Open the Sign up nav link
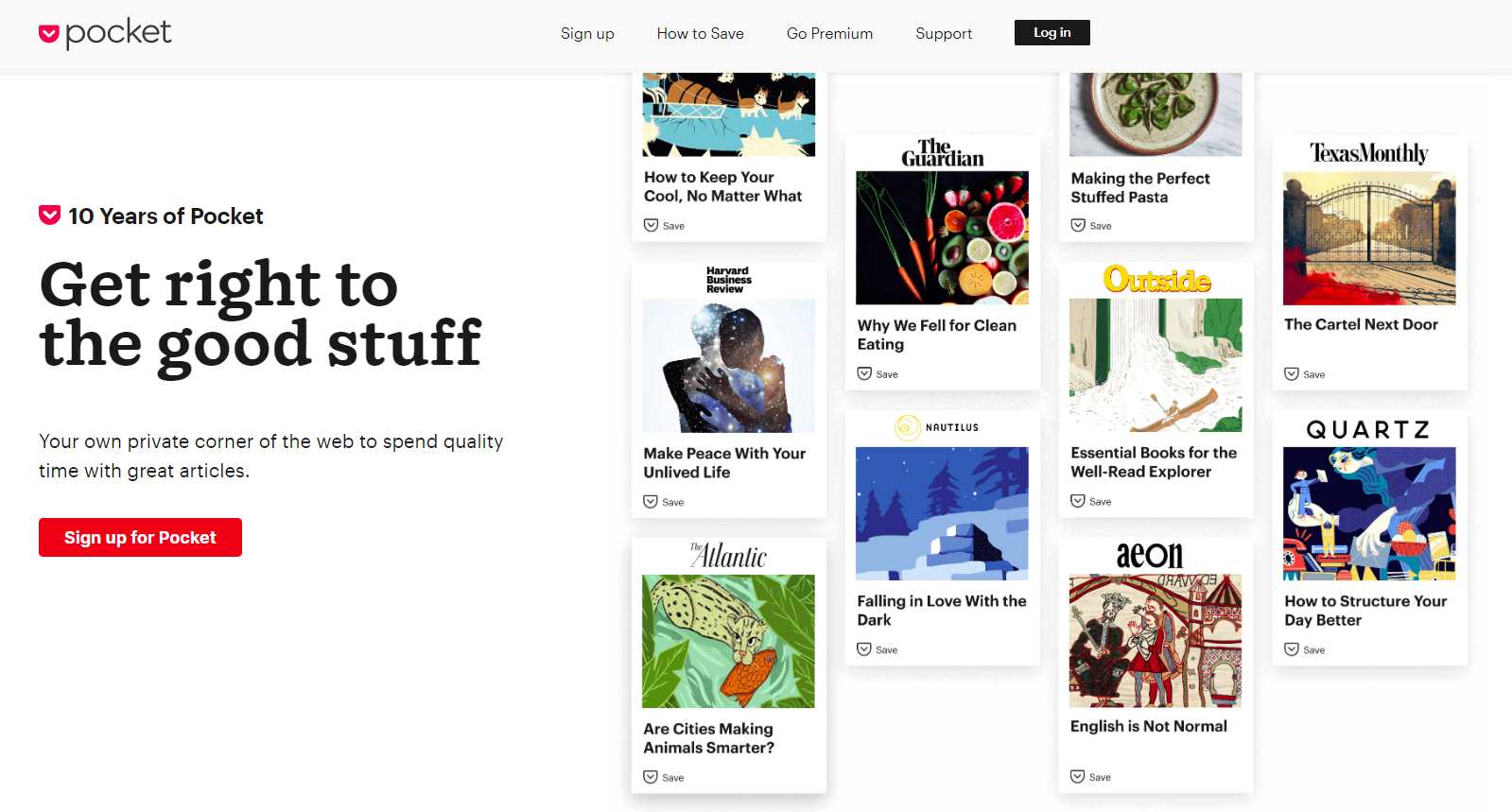 (587, 34)
